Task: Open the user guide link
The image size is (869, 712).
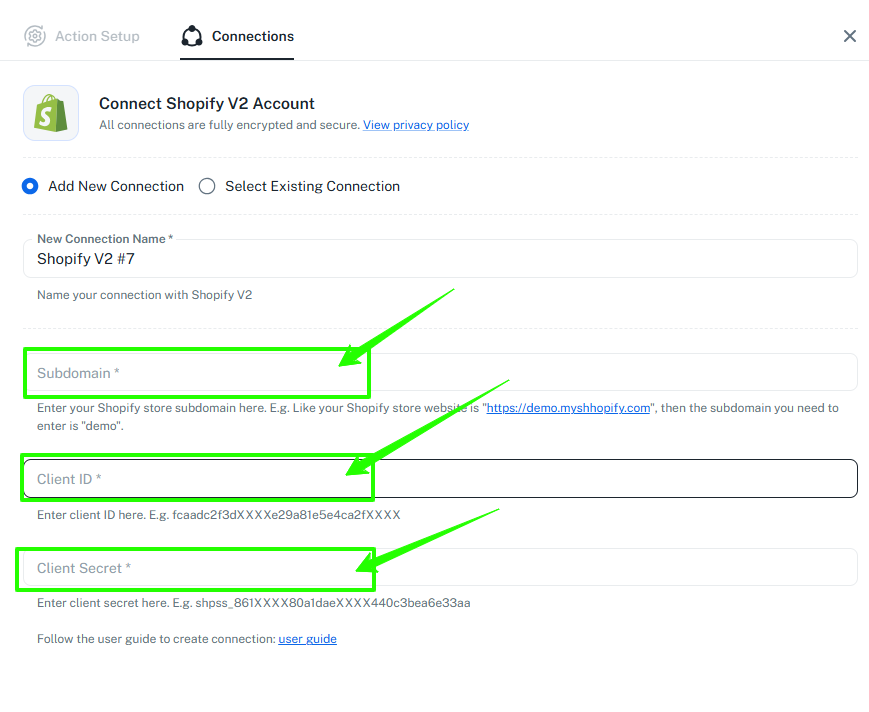Action: point(307,639)
